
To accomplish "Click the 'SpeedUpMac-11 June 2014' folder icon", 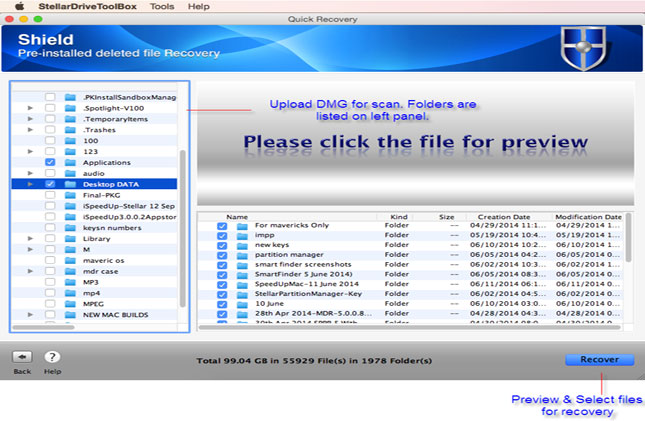I will (242, 284).
